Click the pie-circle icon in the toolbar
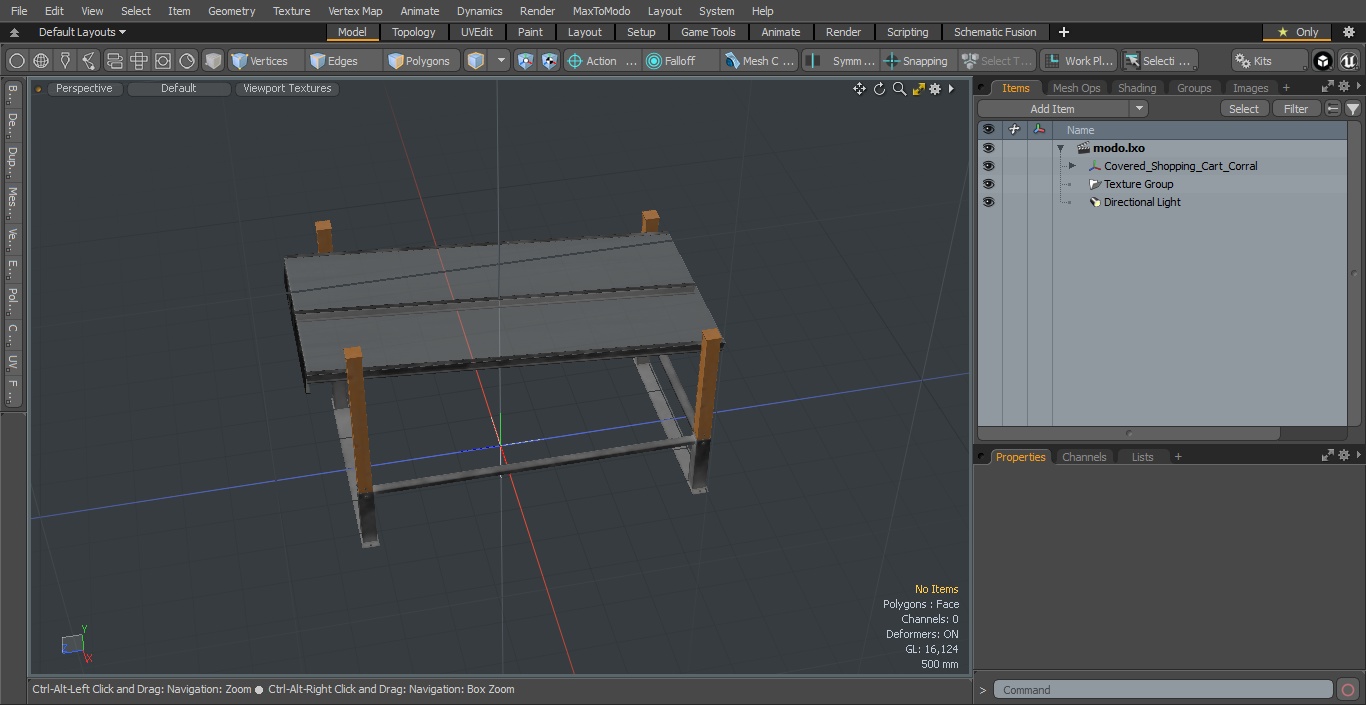The width and height of the screenshot is (1366, 705). point(187,61)
